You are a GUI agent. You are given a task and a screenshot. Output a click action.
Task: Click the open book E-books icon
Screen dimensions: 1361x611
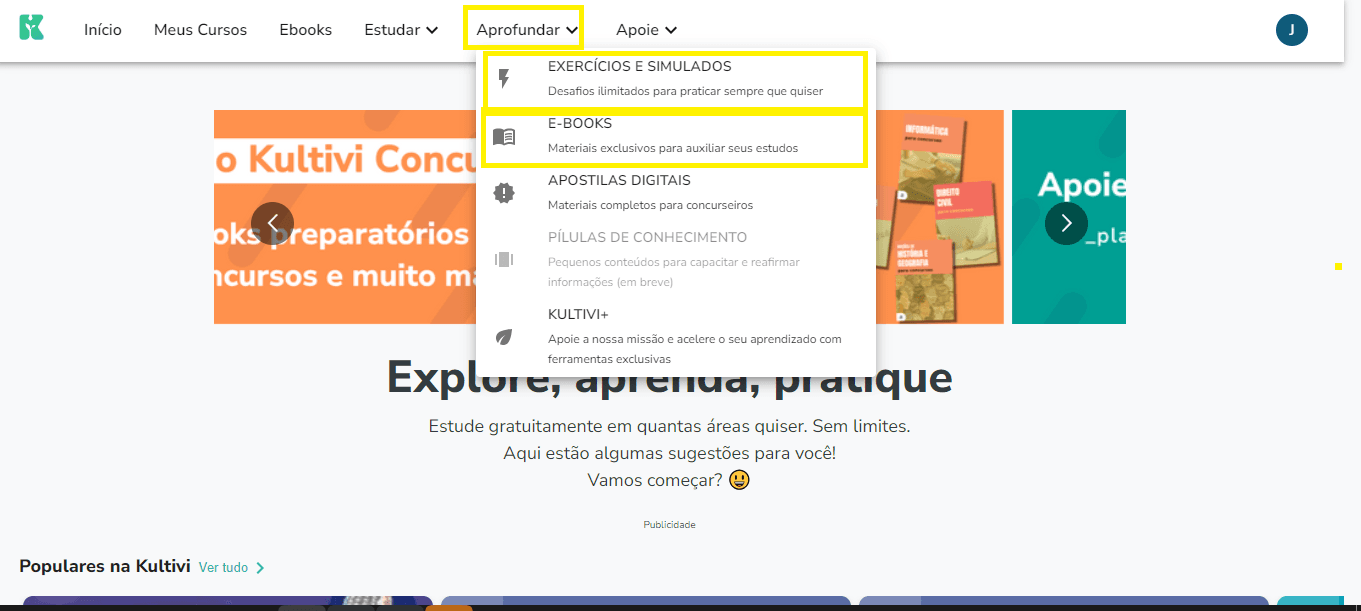click(504, 137)
